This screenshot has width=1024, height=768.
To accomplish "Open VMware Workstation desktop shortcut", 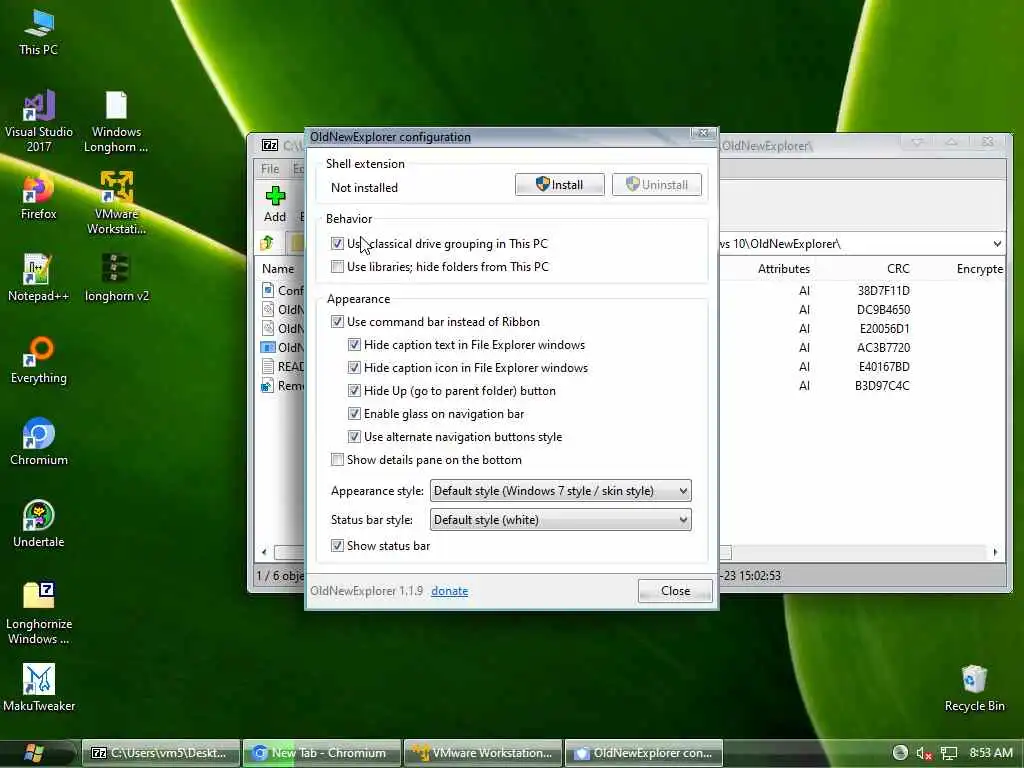I will (116, 202).
